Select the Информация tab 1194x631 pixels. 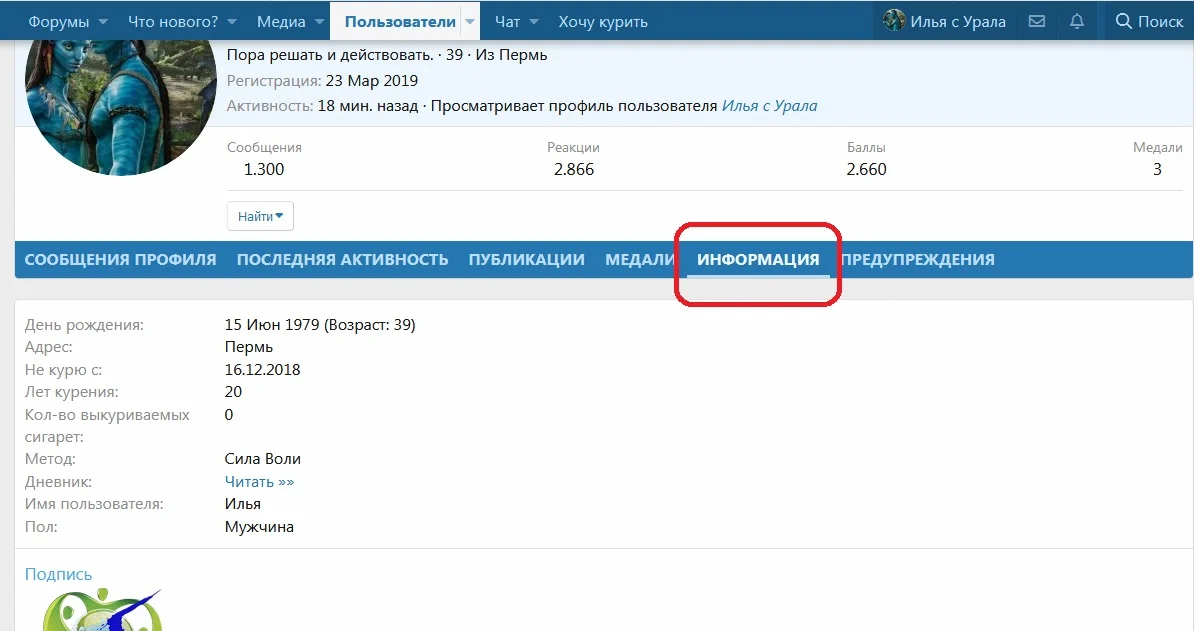[x=758, y=260]
